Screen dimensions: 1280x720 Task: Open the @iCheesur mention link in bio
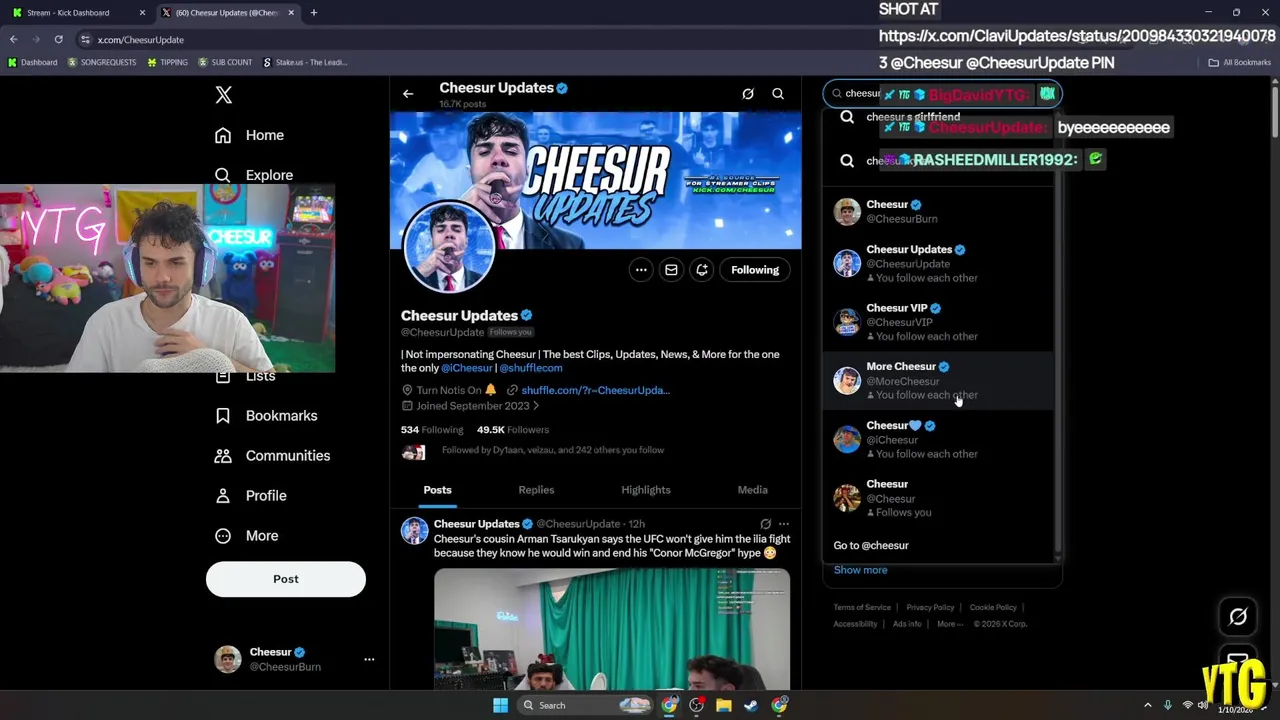(x=467, y=368)
